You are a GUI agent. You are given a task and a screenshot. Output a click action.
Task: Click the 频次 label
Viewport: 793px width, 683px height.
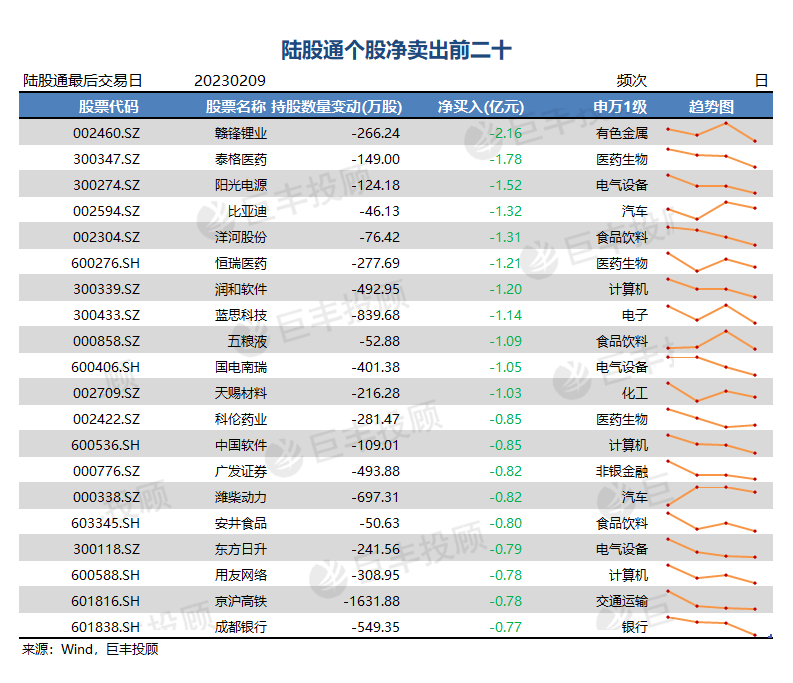[x=632, y=81]
